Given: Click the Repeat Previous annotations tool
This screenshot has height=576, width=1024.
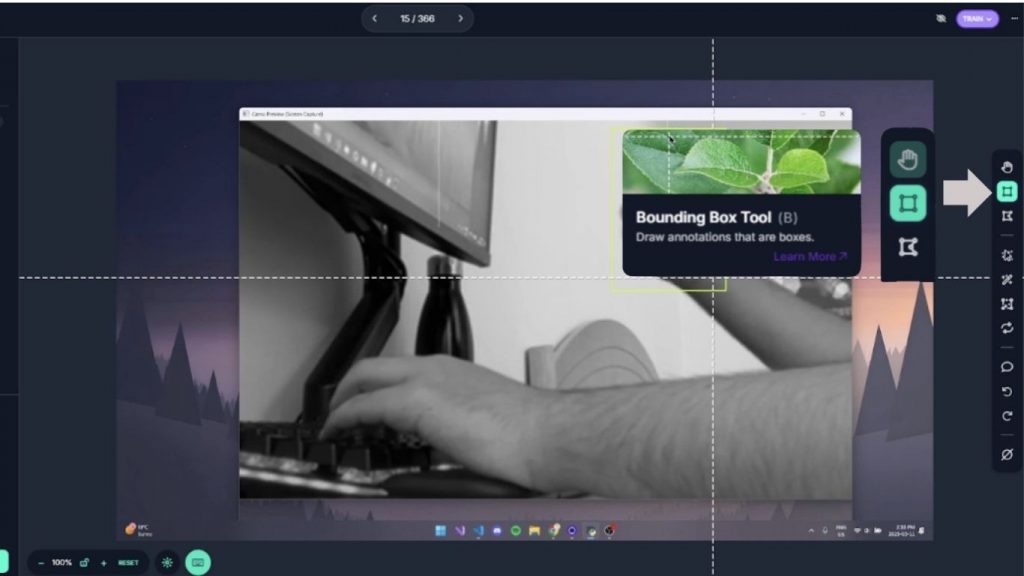Looking at the screenshot, I should [x=1007, y=329].
